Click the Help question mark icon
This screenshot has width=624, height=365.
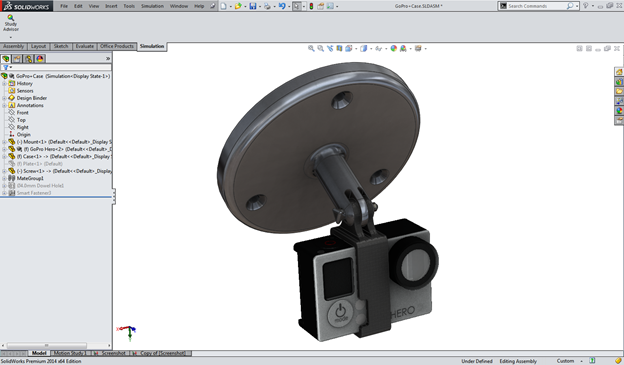(585, 6)
